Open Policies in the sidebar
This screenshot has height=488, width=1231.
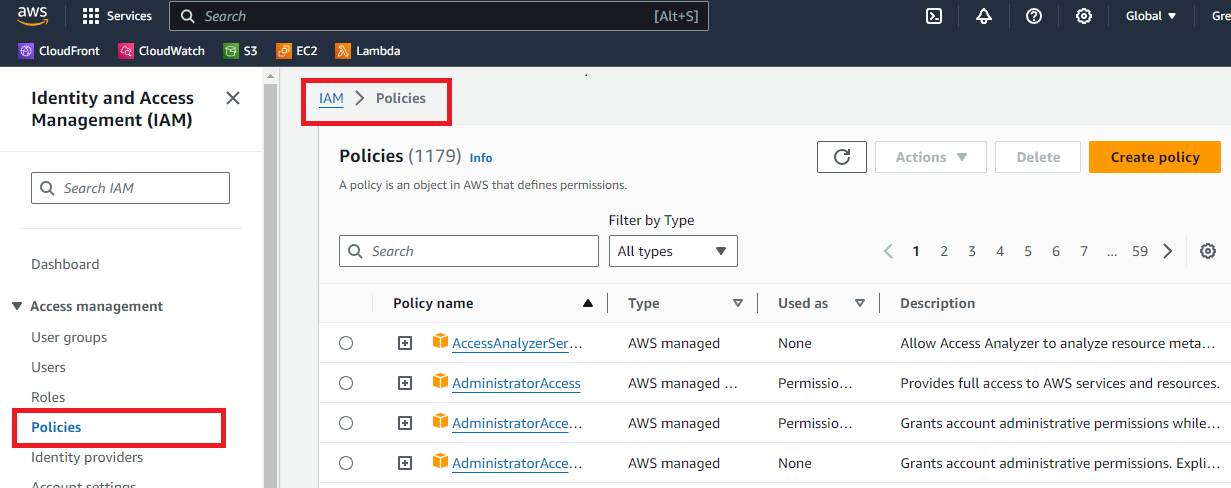pyautogui.click(x=56, y=427)
